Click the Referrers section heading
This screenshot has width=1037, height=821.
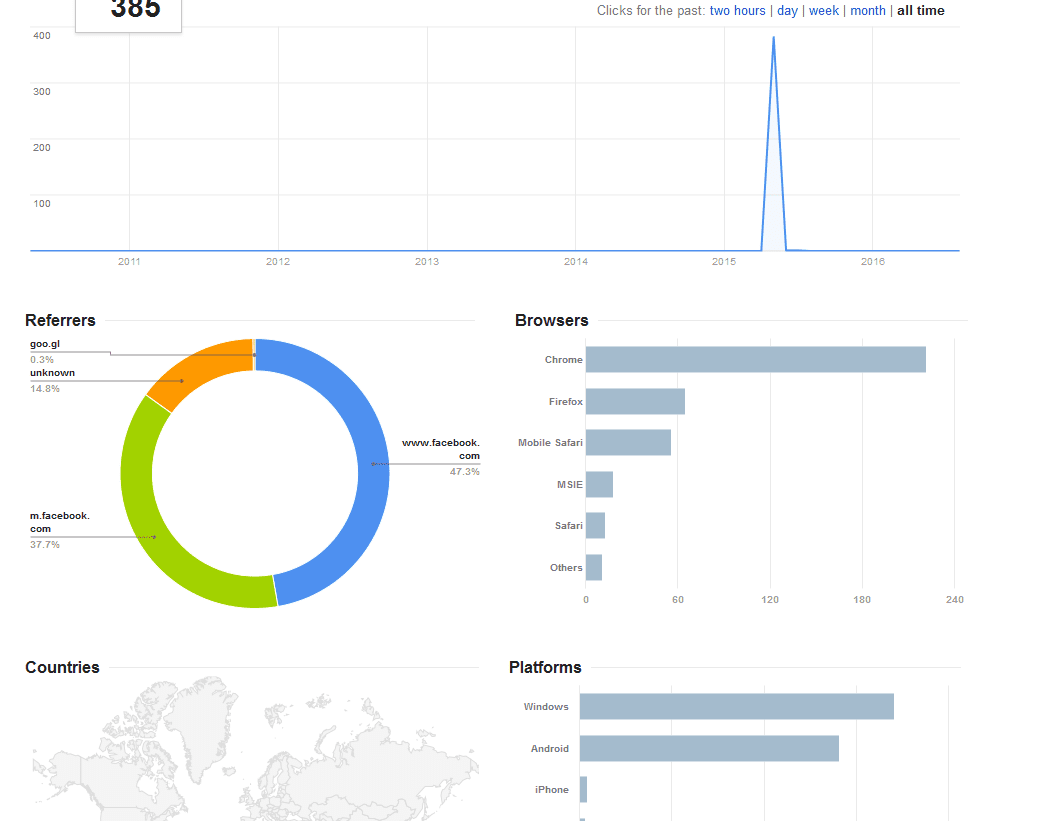(60, 320)
